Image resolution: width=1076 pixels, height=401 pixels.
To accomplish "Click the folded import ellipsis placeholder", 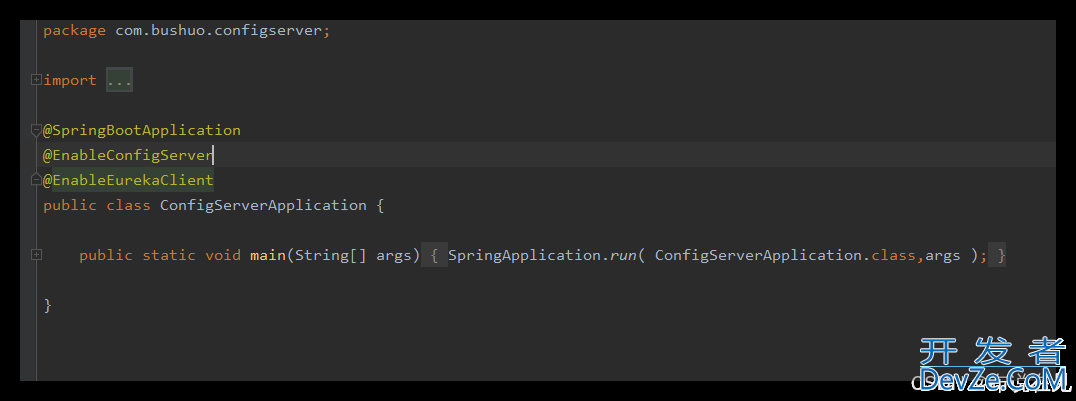I will [119, 80].
